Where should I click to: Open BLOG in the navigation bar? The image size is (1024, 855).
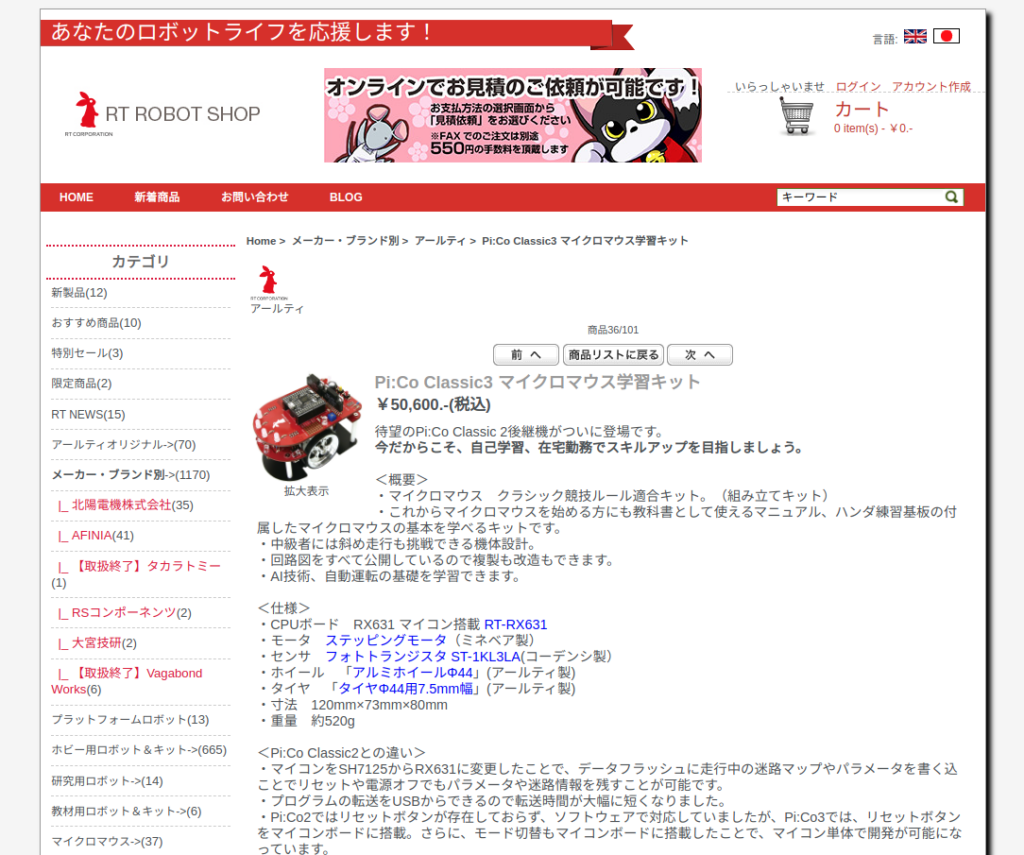(x=346, y=197)
